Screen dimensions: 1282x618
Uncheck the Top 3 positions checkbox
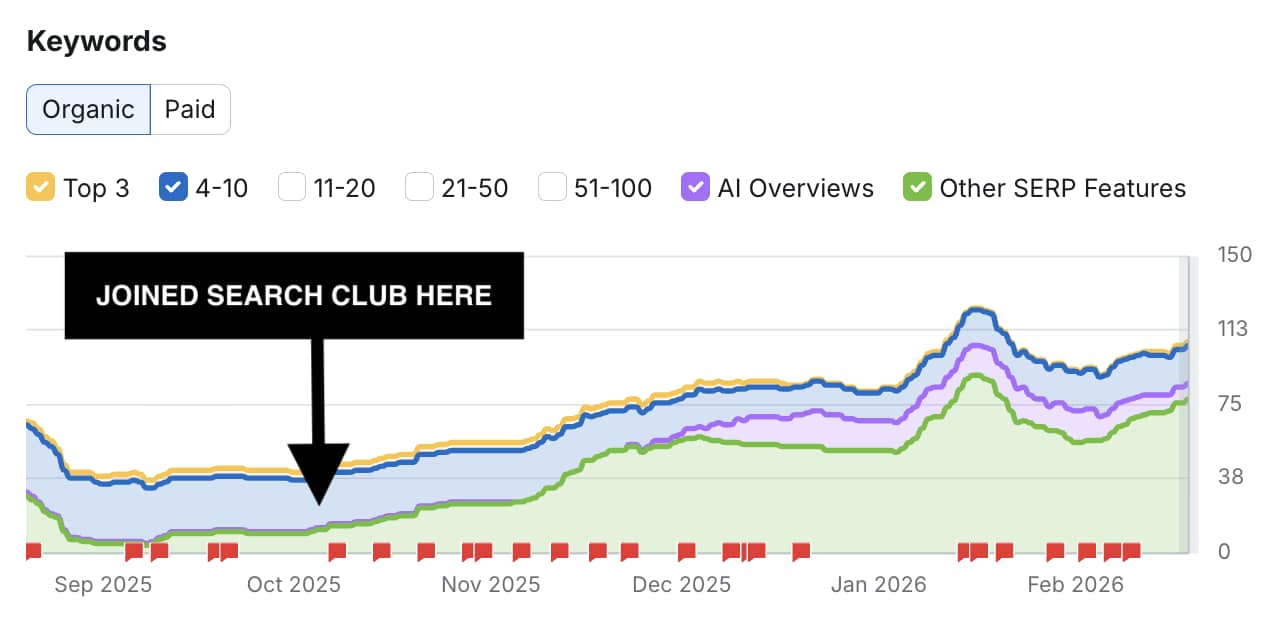tap(40, 187)
